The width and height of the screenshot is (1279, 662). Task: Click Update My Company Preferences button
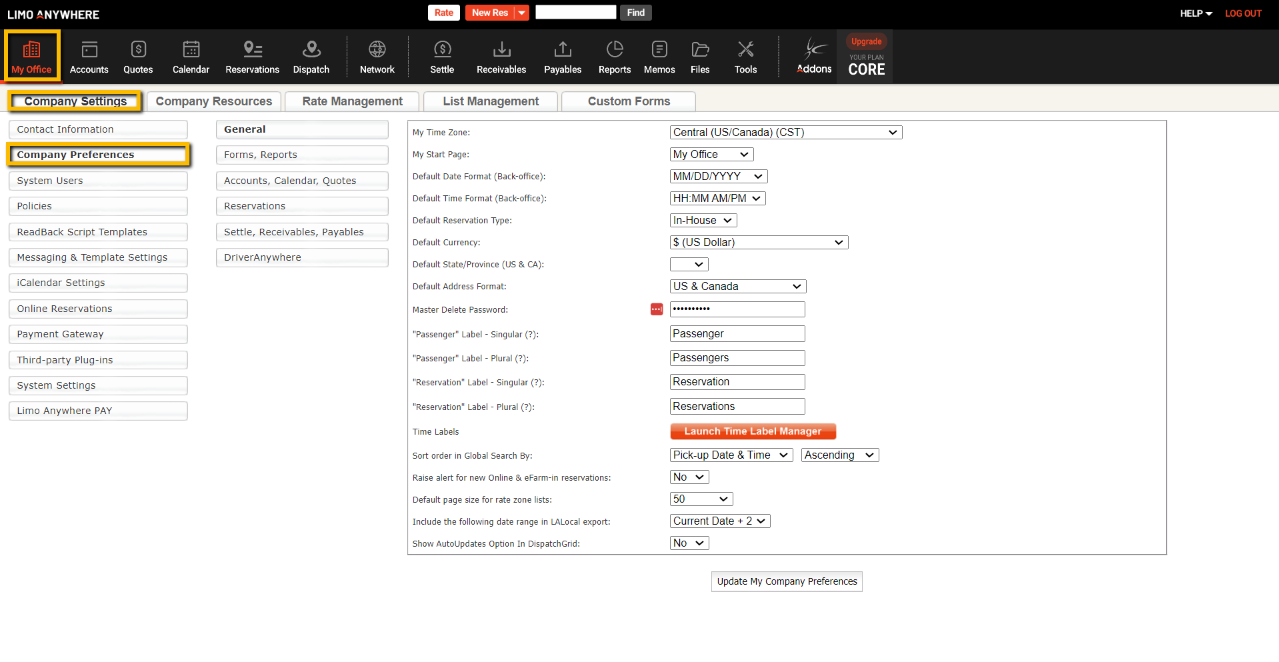click(x=787, y=582)
